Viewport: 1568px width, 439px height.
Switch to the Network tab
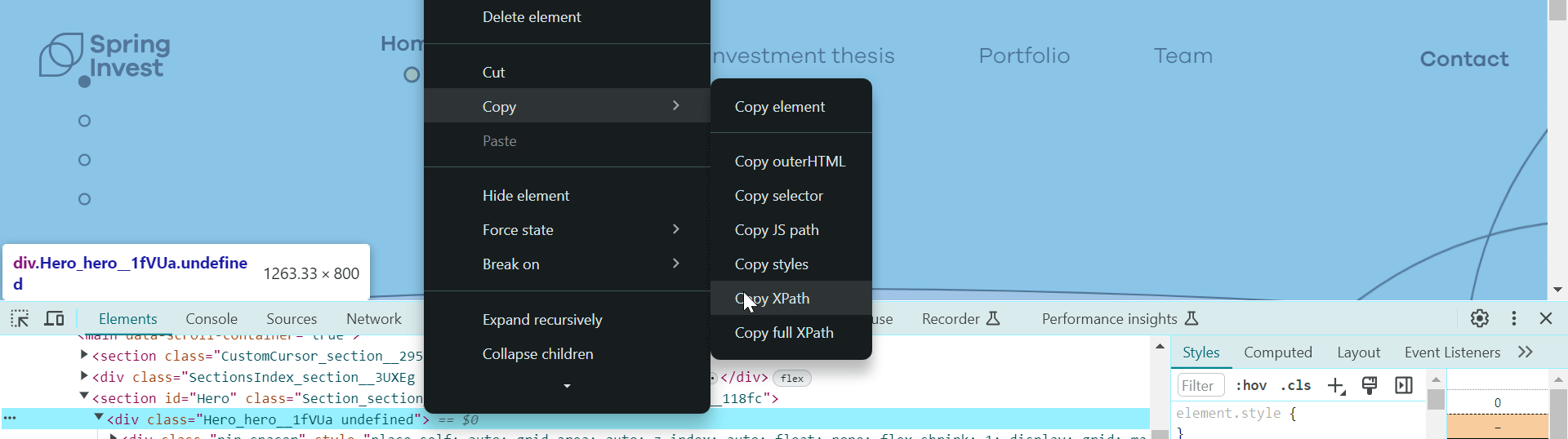click(374, 319)
